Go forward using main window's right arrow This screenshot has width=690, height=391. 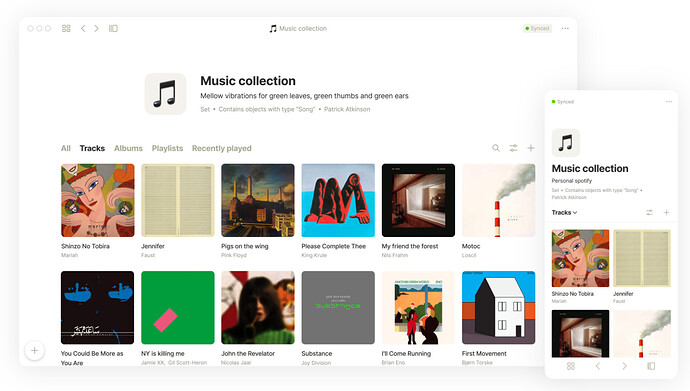96,29
